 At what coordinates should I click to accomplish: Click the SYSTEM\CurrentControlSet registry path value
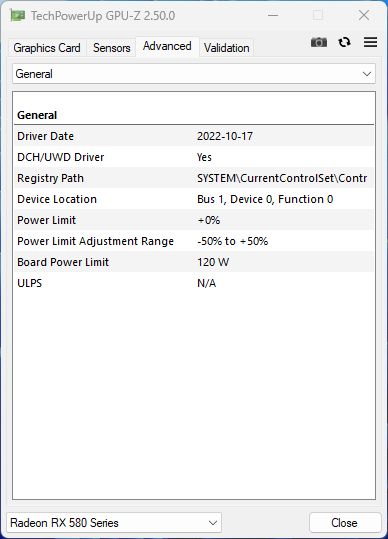282,178
